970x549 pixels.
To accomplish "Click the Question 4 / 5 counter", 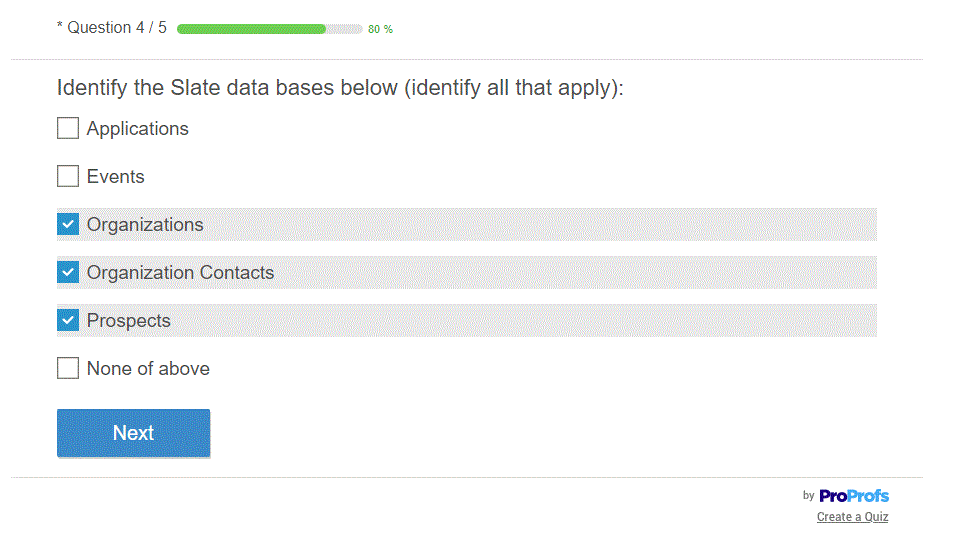I will coord(112,28).
